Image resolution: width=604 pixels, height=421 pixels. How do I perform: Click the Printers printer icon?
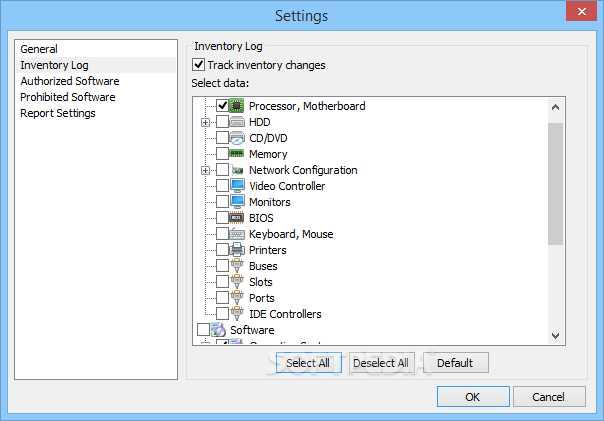click(x=237, y=250)
